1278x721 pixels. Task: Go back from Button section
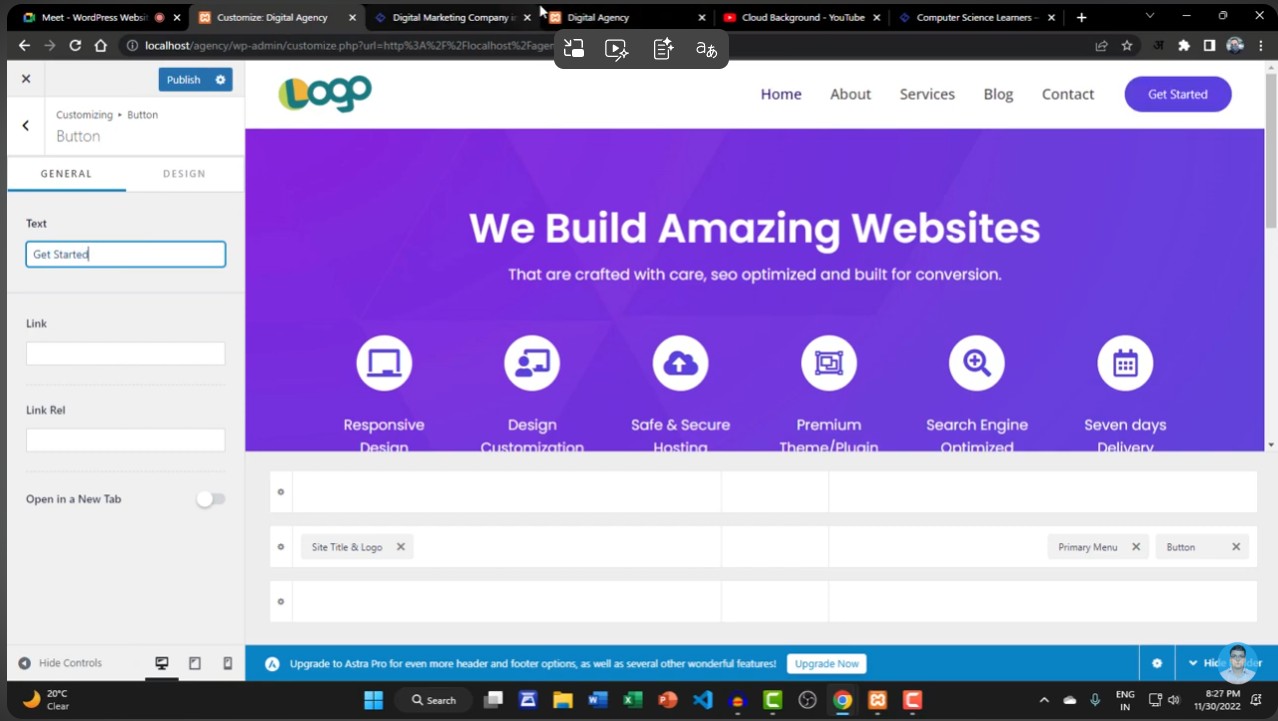click(x=26, y=126)
